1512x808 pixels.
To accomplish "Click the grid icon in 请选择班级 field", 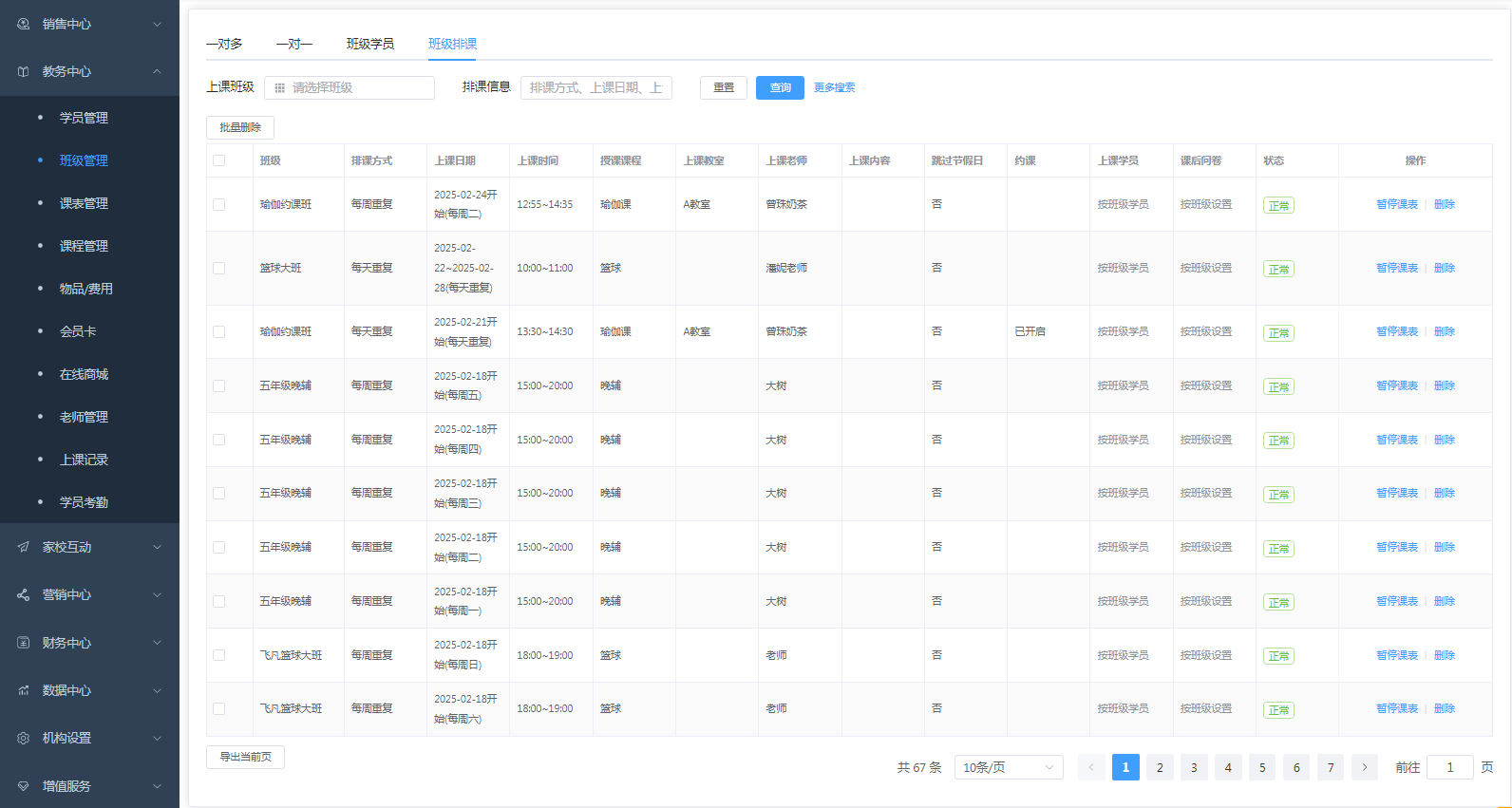I will pos(279,87).
